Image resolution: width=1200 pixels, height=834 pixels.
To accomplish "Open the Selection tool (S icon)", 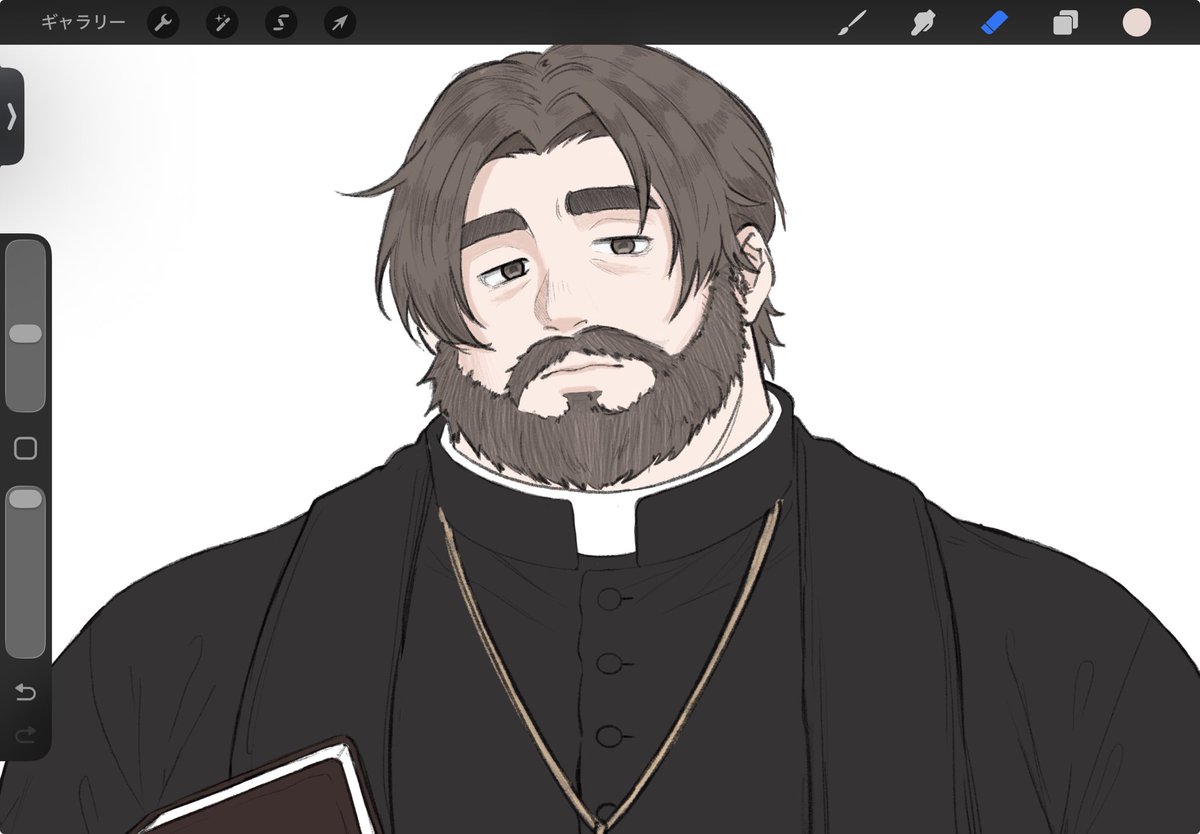I will pos(281,22).
